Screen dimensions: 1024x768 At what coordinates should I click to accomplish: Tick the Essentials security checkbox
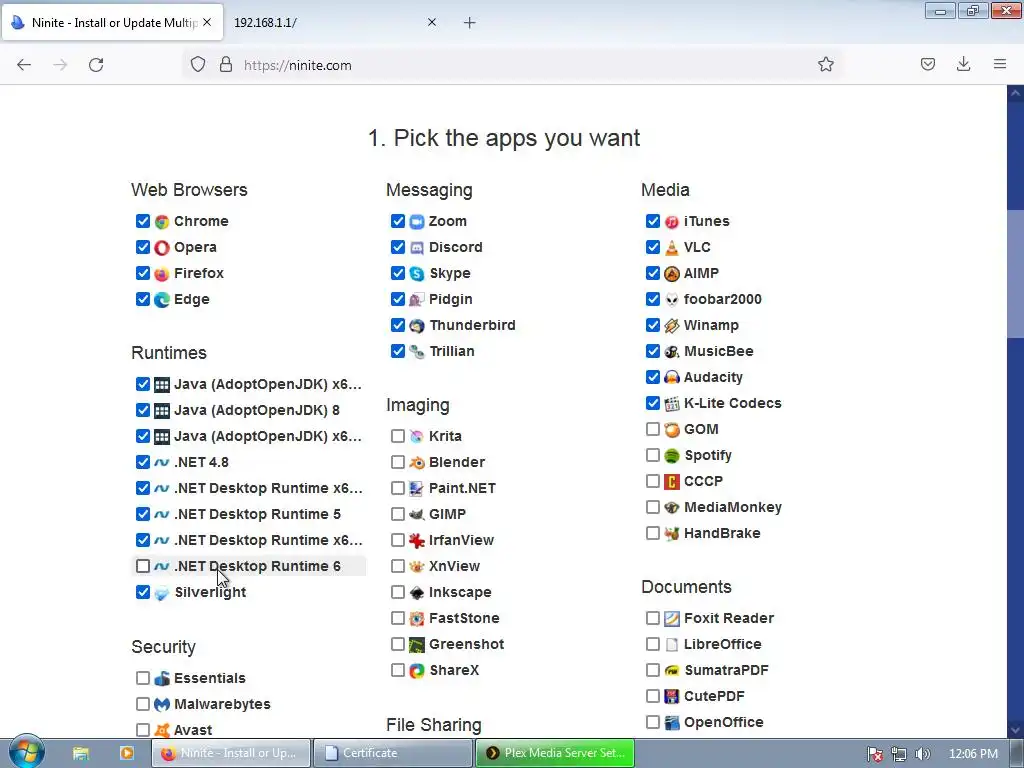pyautogui.click(x=142, y=678)
